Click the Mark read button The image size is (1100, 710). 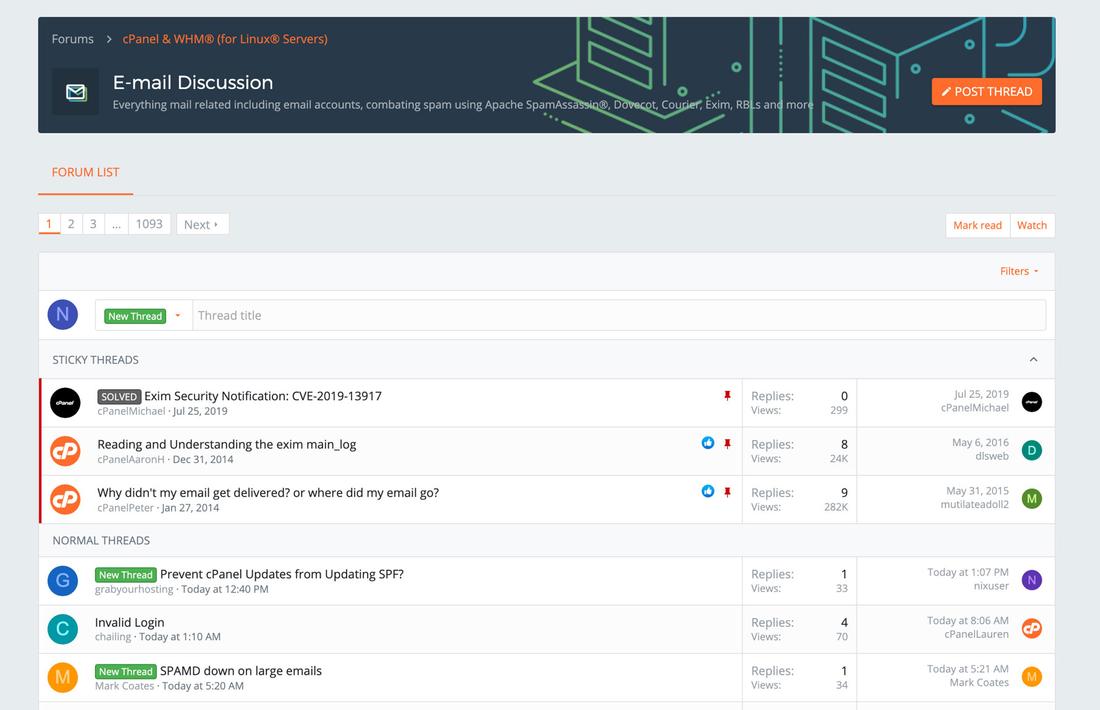[977, 225]
